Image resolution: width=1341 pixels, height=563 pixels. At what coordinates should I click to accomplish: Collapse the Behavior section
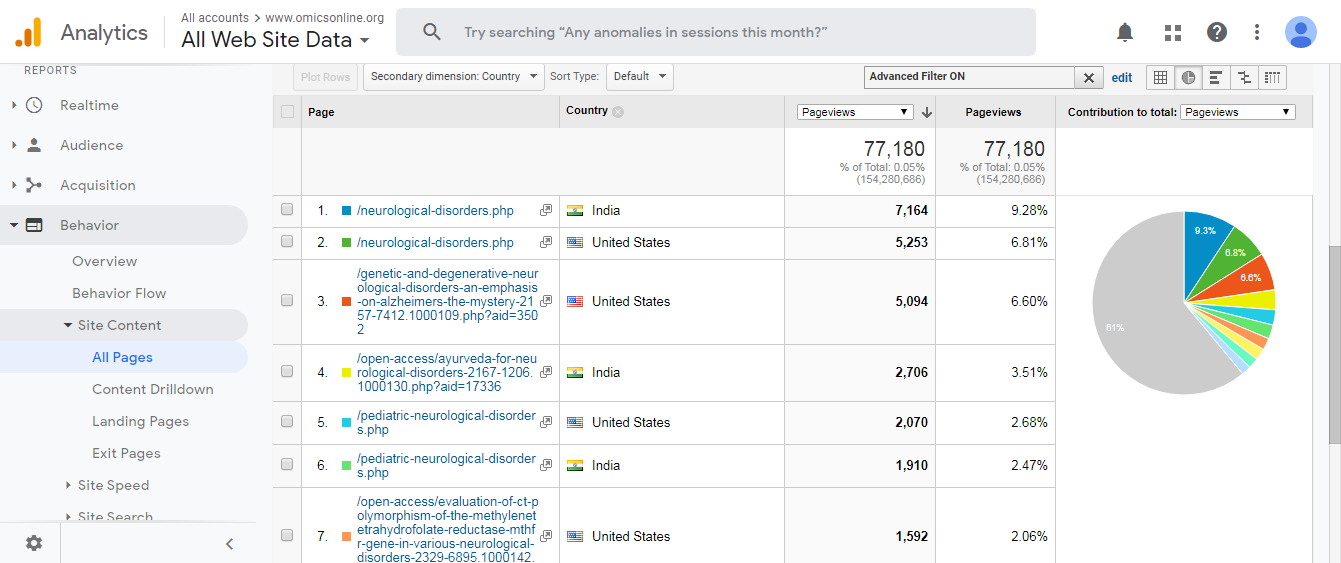[14, 225]
